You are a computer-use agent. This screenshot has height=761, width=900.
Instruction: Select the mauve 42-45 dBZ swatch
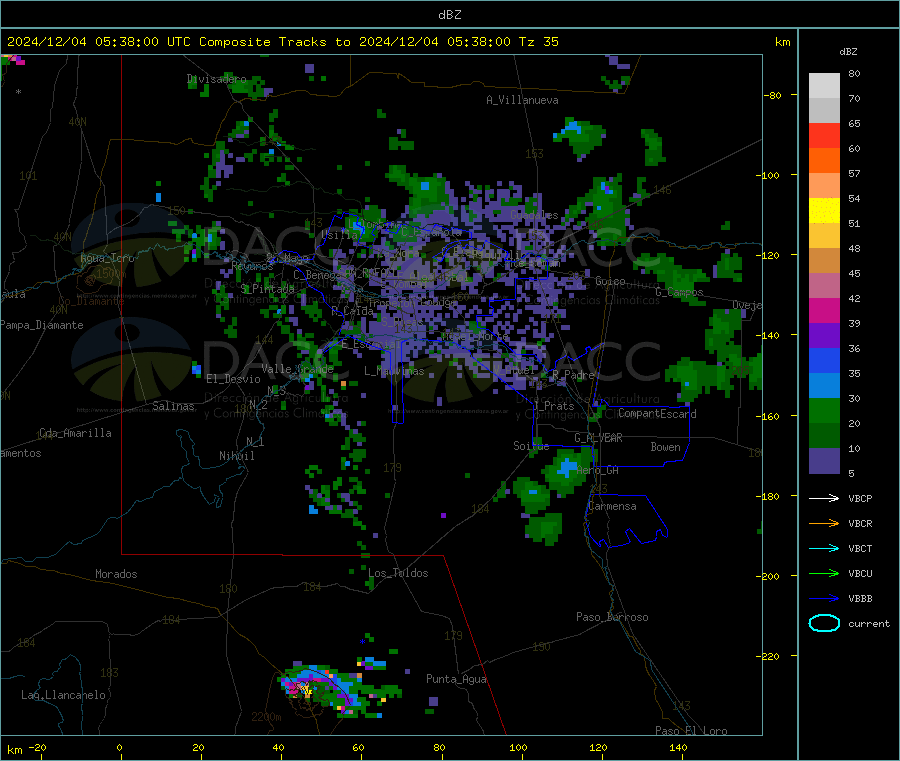824,285
